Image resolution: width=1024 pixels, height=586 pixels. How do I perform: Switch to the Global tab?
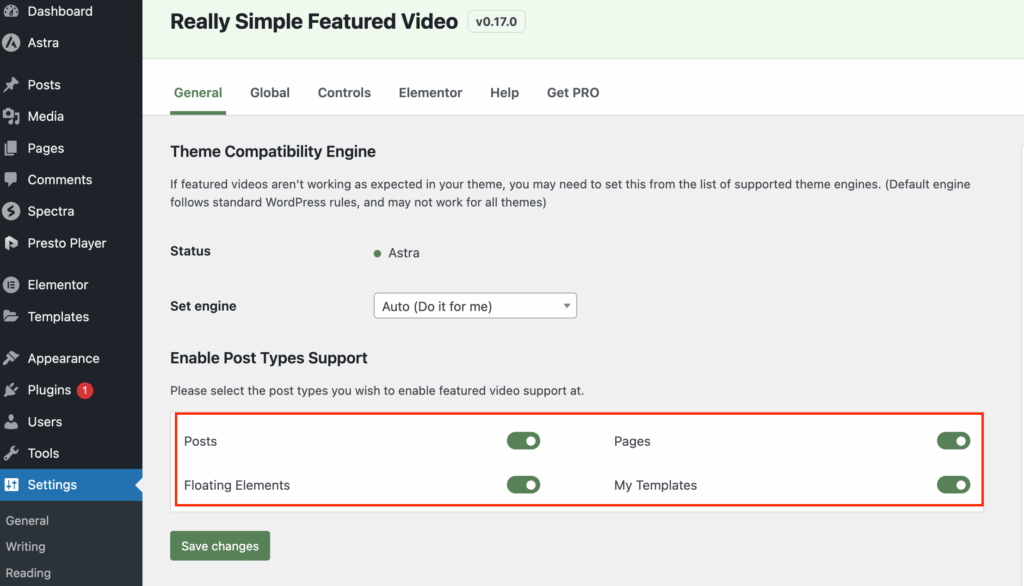(x=270, y=93)
